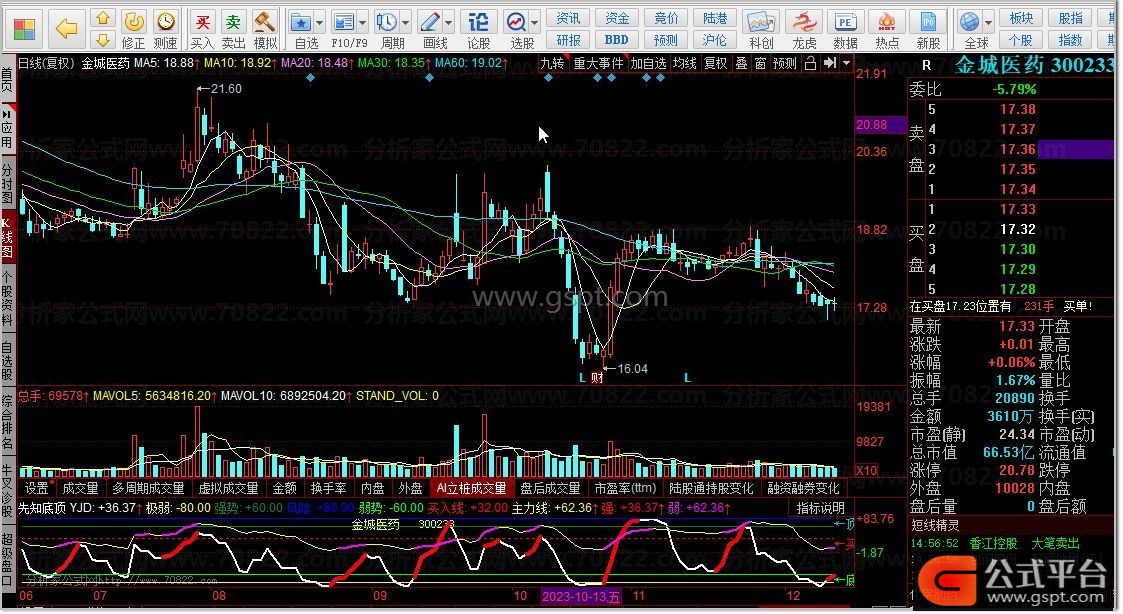This screenshot has height=614, width=1123.
Task: Toggle 均线 moving average display
Action: [685, 63]
